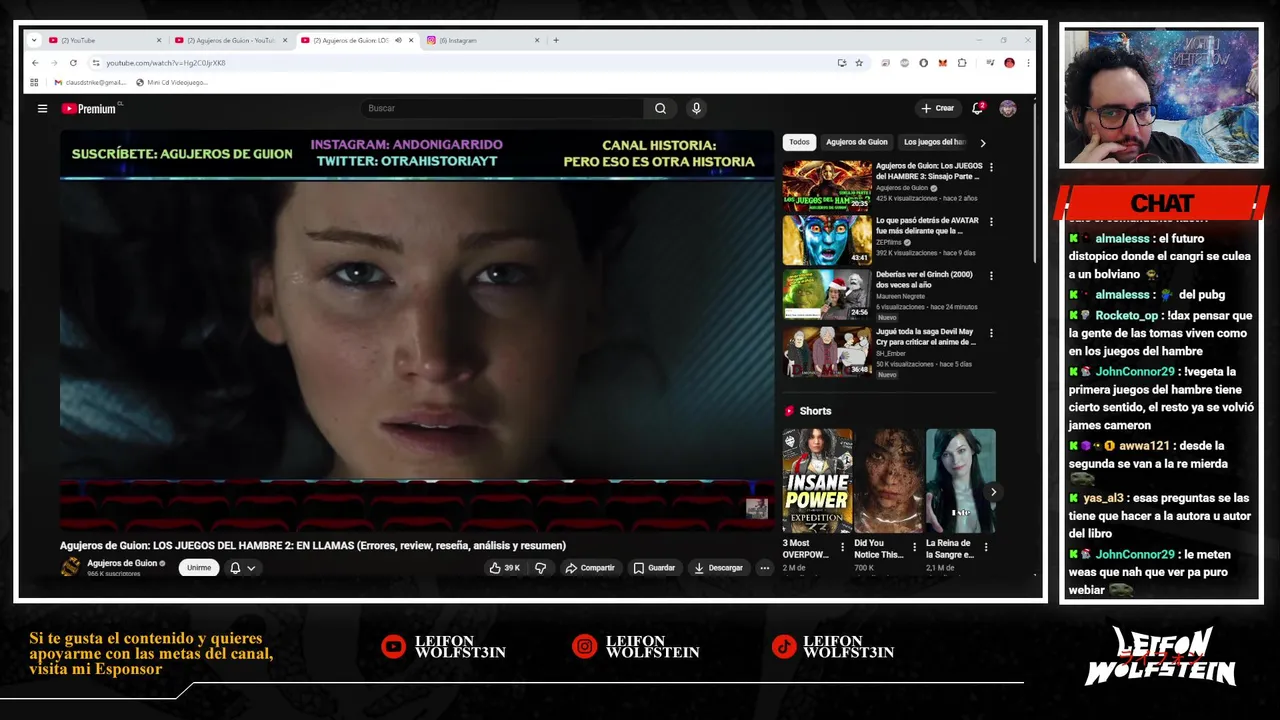
Task: Click the Unirme join button
Action: point(199,568)
